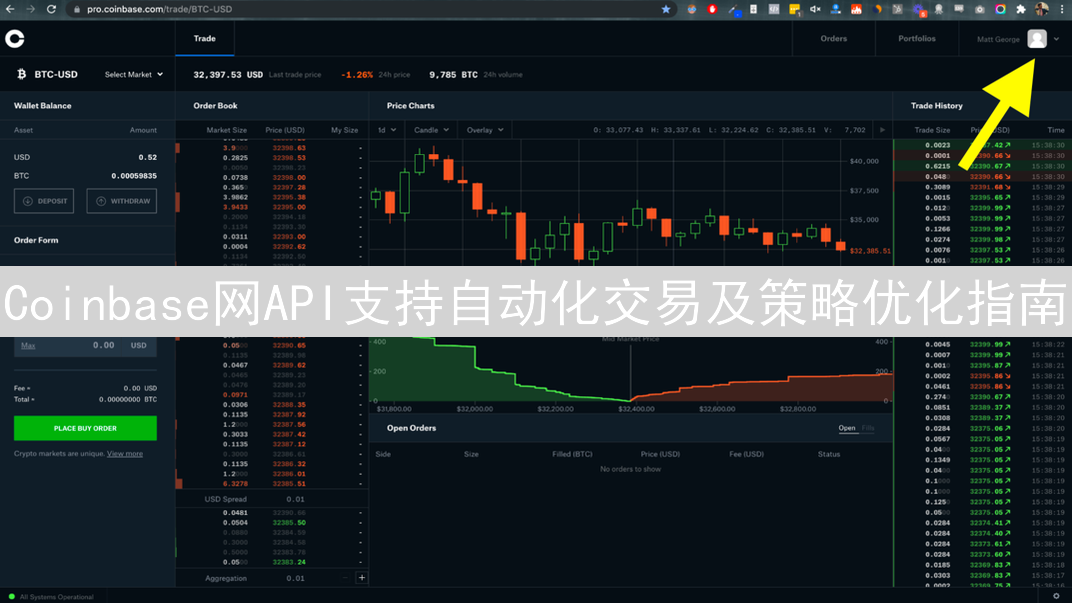Select the Open tab in Open Orders
This screenshot has height=603, width=1072.
[x=847, y=428]
